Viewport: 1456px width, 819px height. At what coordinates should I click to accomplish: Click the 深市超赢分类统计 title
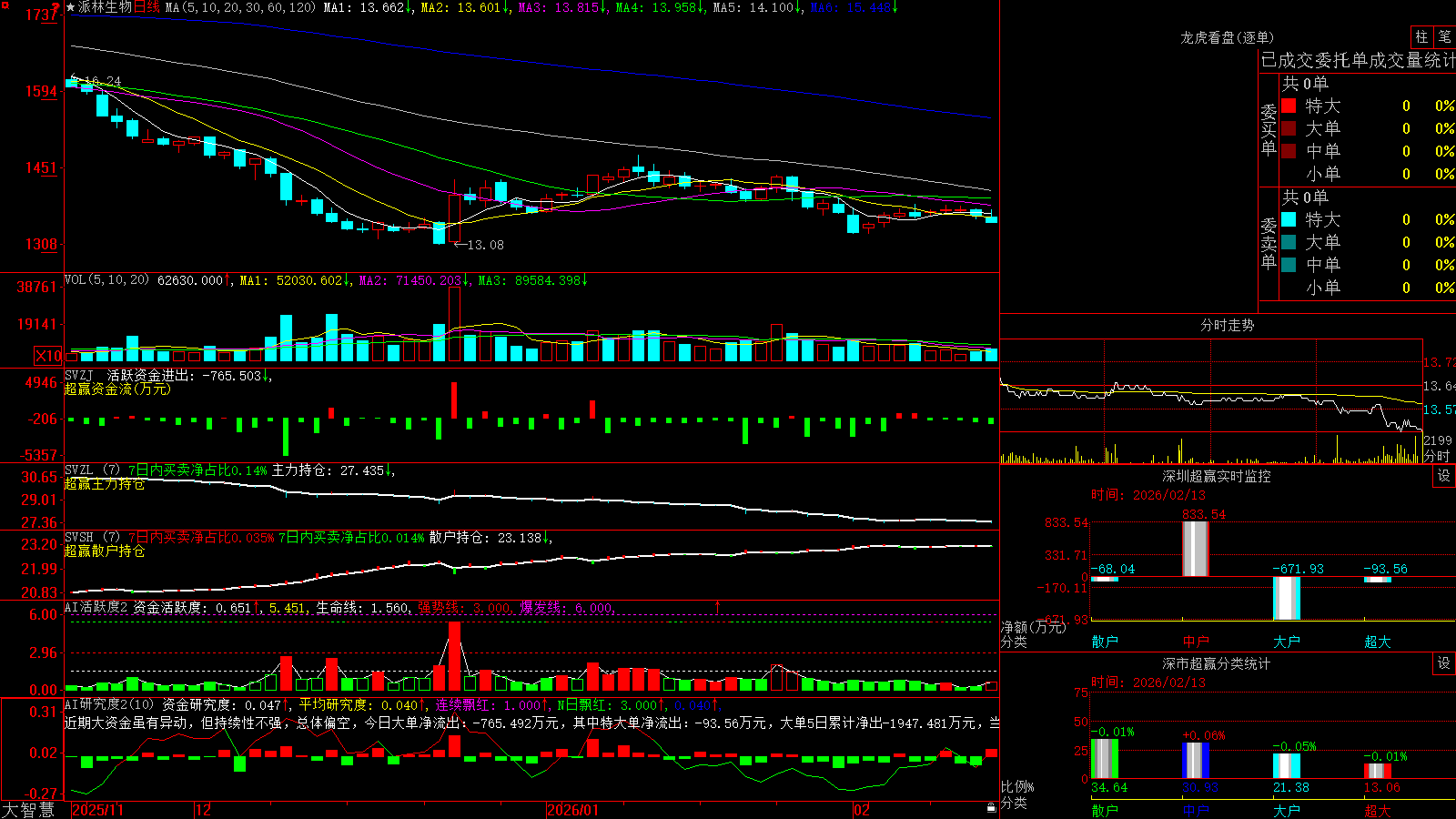(x=1216, y=663)
